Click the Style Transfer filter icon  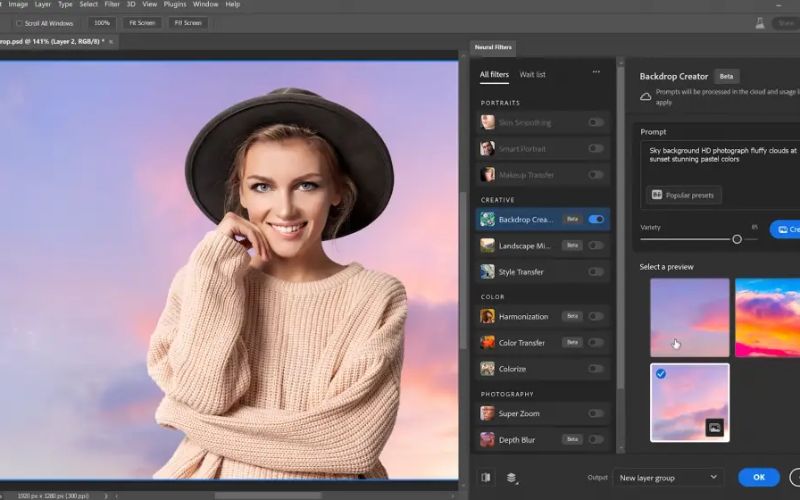[487, 271]
